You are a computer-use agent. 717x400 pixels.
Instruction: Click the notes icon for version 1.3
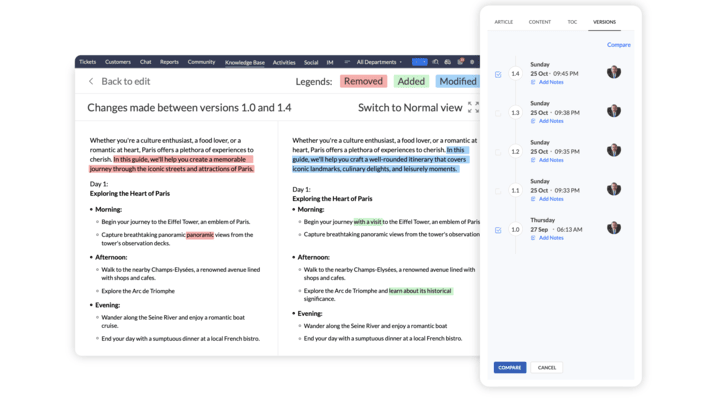coord(533,121)
